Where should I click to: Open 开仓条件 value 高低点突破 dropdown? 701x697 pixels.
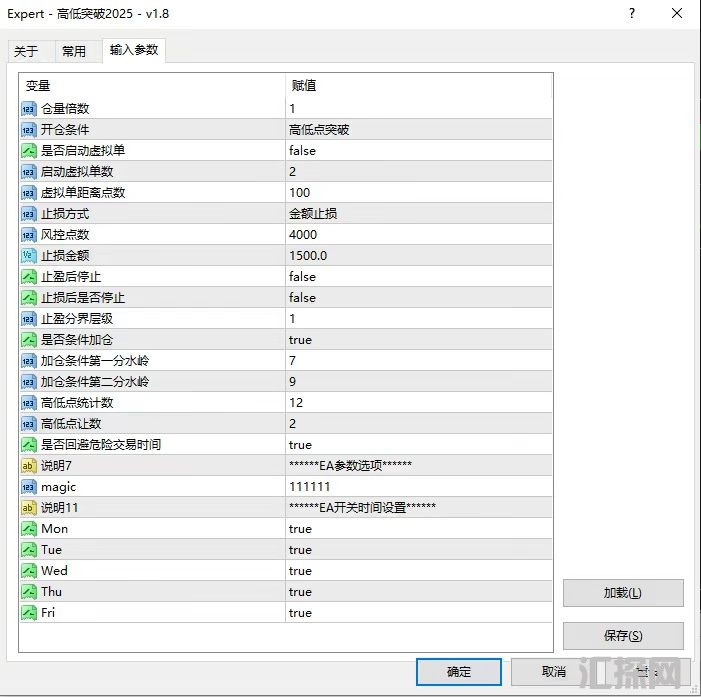click(419, 130)
